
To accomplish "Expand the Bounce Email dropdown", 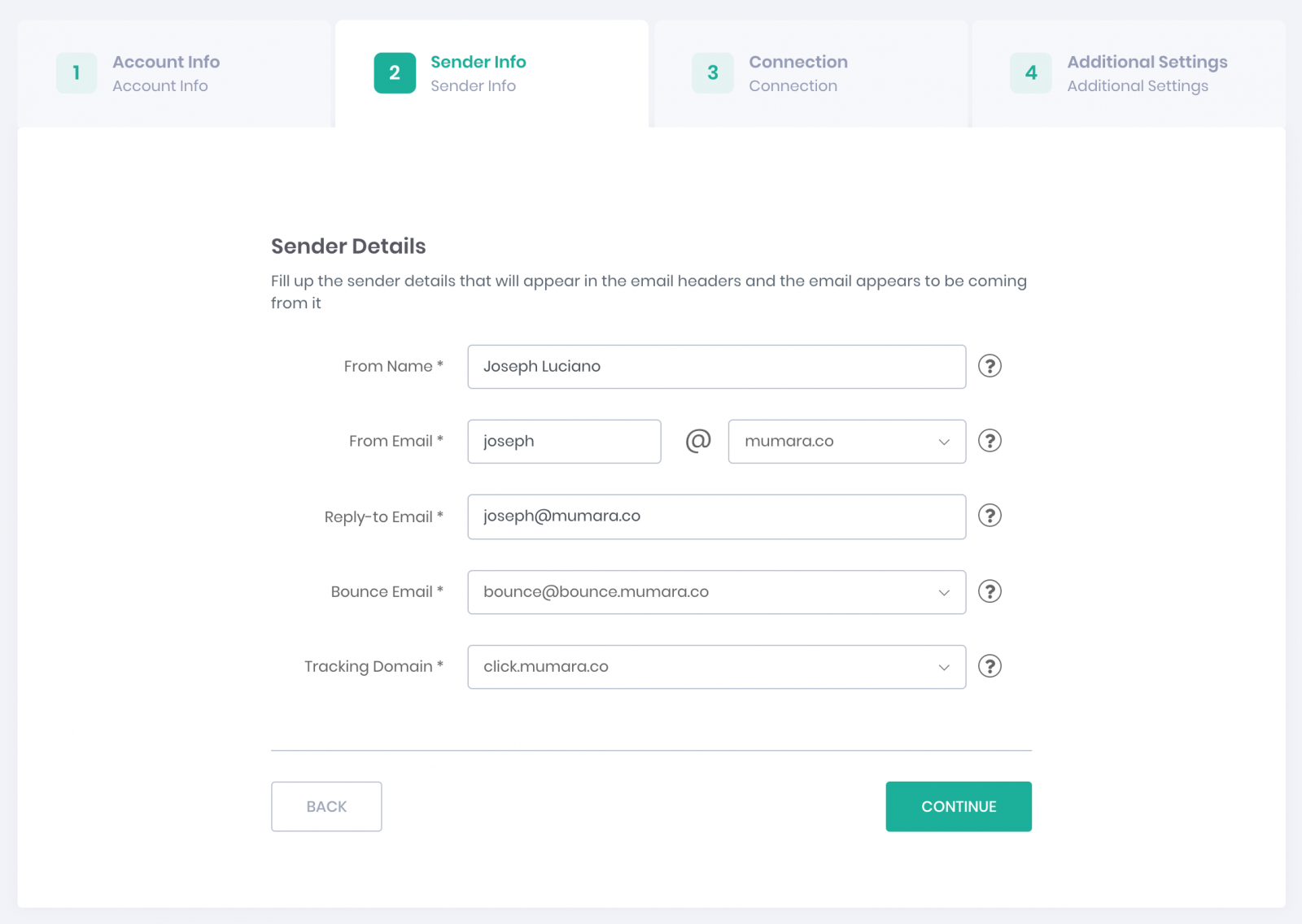I will pos(716,592).
